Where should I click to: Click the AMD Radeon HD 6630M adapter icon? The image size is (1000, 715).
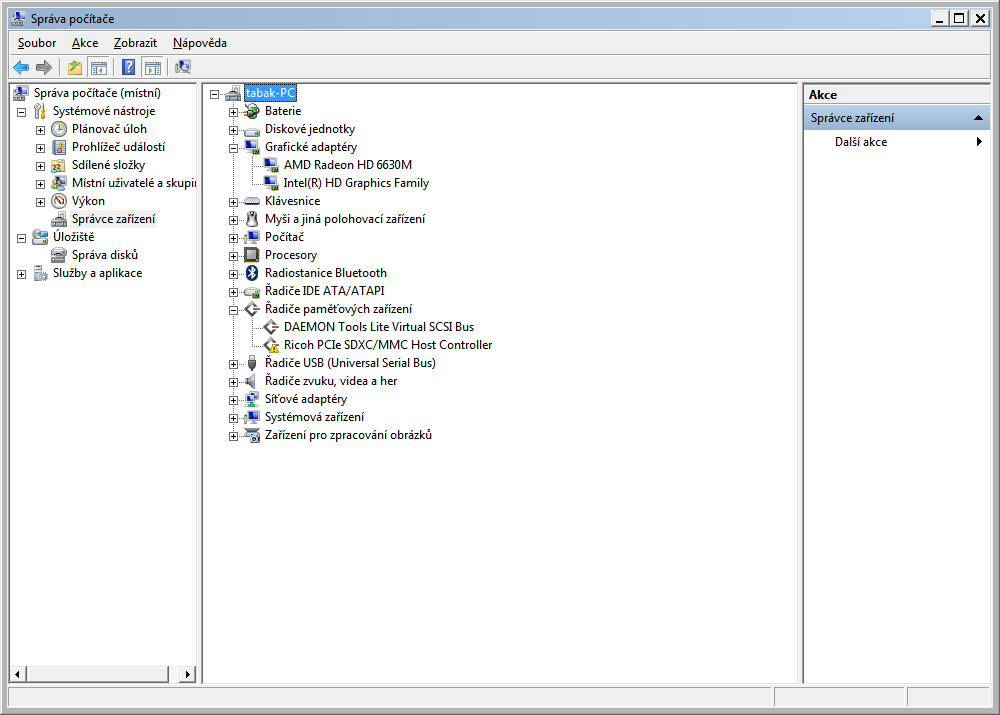[x=271, y=165]
